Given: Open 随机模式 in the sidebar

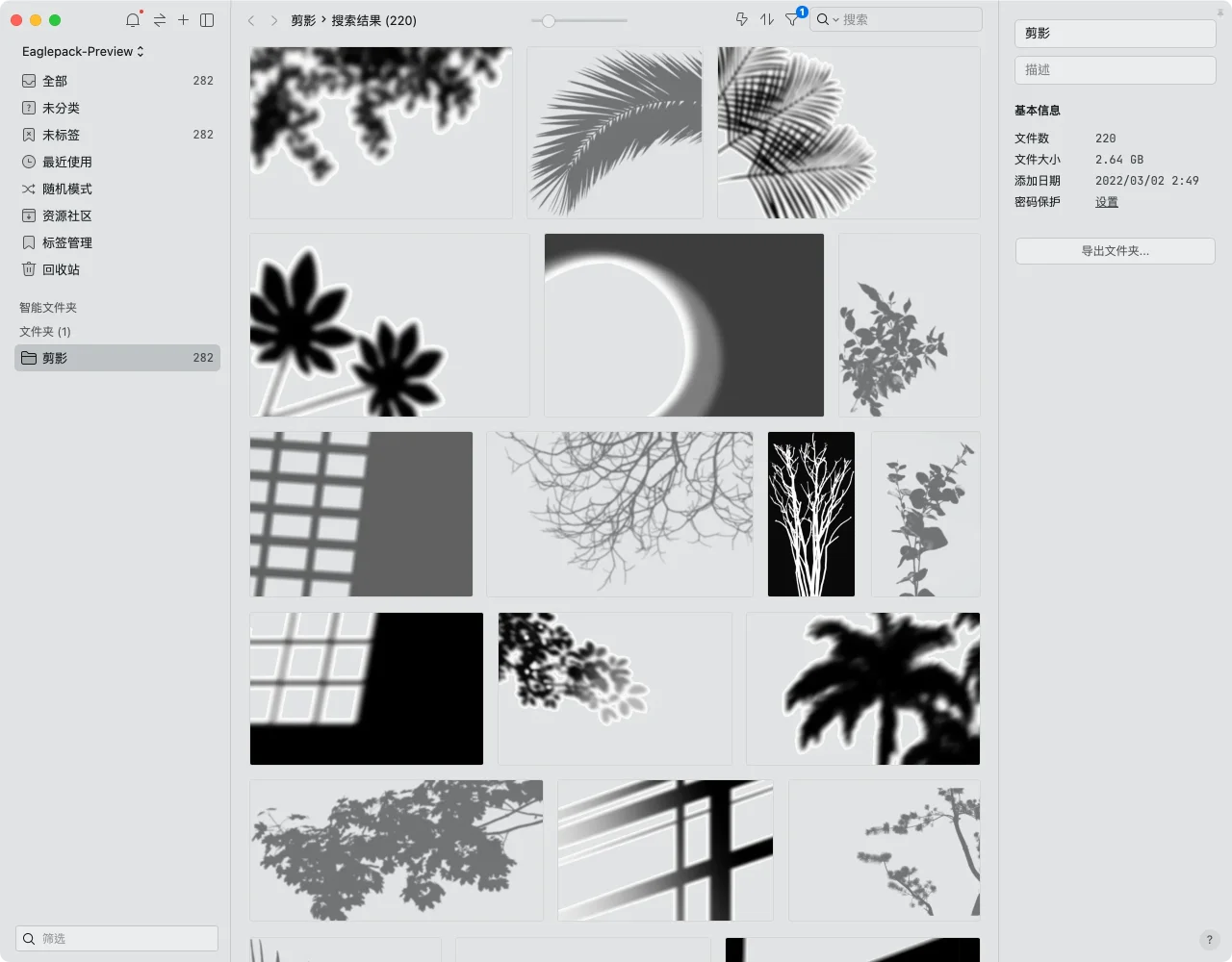Looking at the screenshot, I should click(x=117, y=189).
